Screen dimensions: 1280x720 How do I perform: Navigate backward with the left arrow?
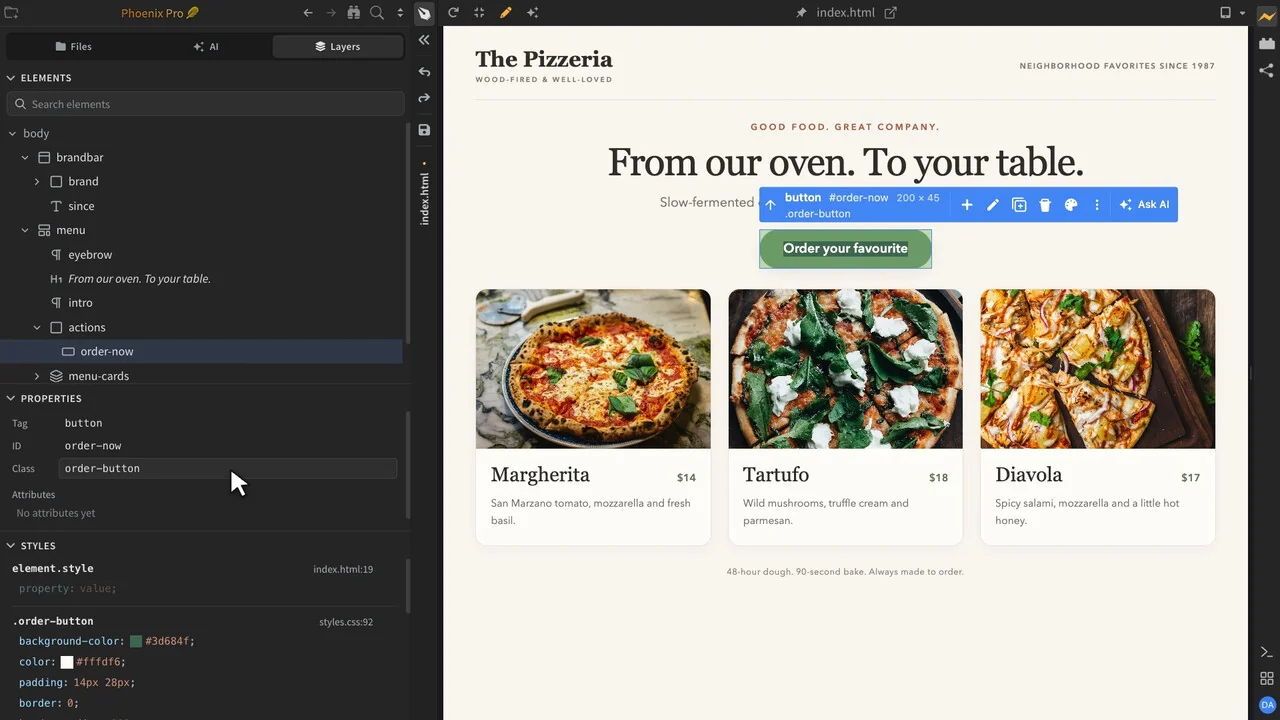point(308,13)
